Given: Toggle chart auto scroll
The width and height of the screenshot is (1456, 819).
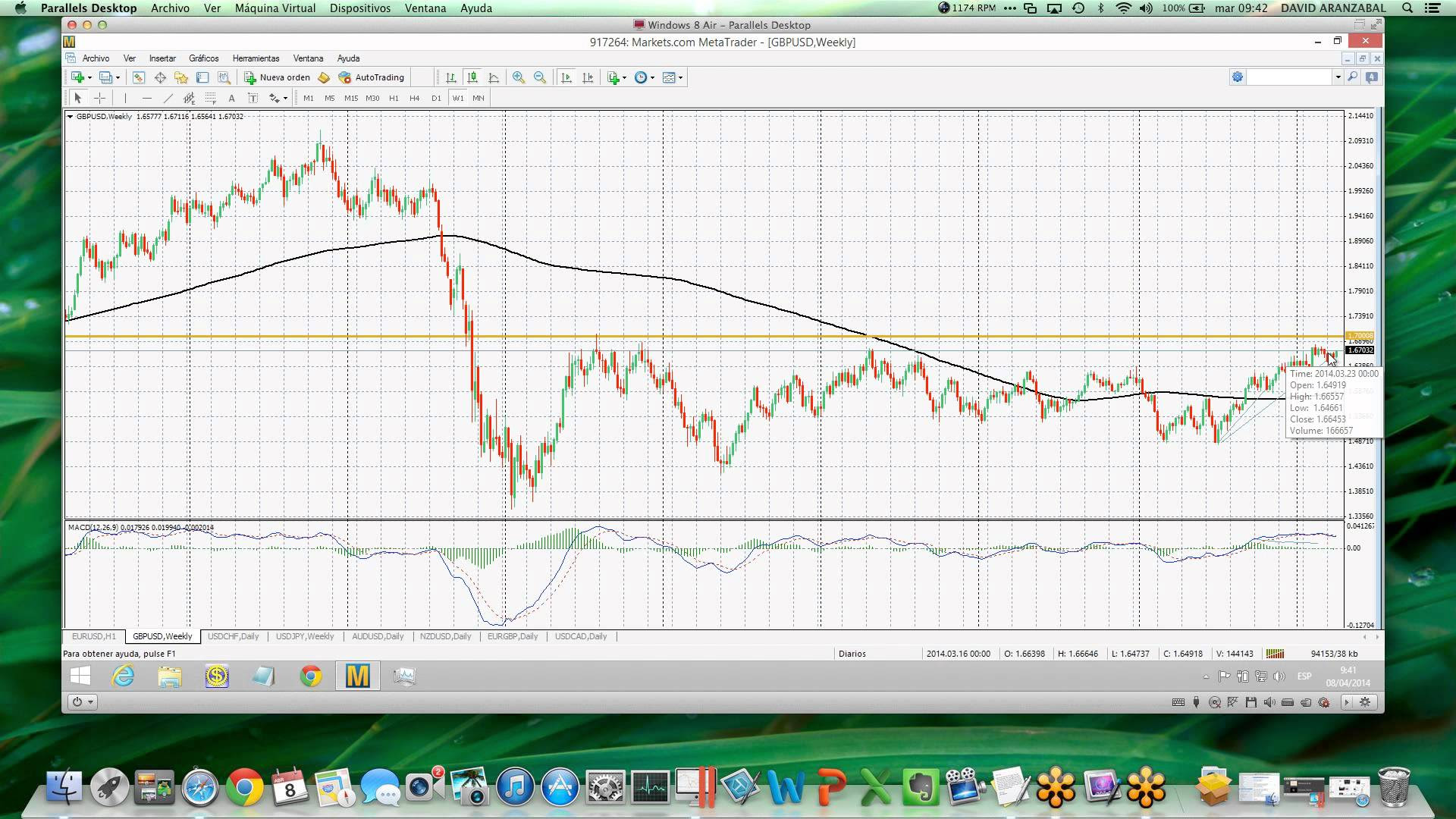Looking at the screenshot, I should 566,77.
